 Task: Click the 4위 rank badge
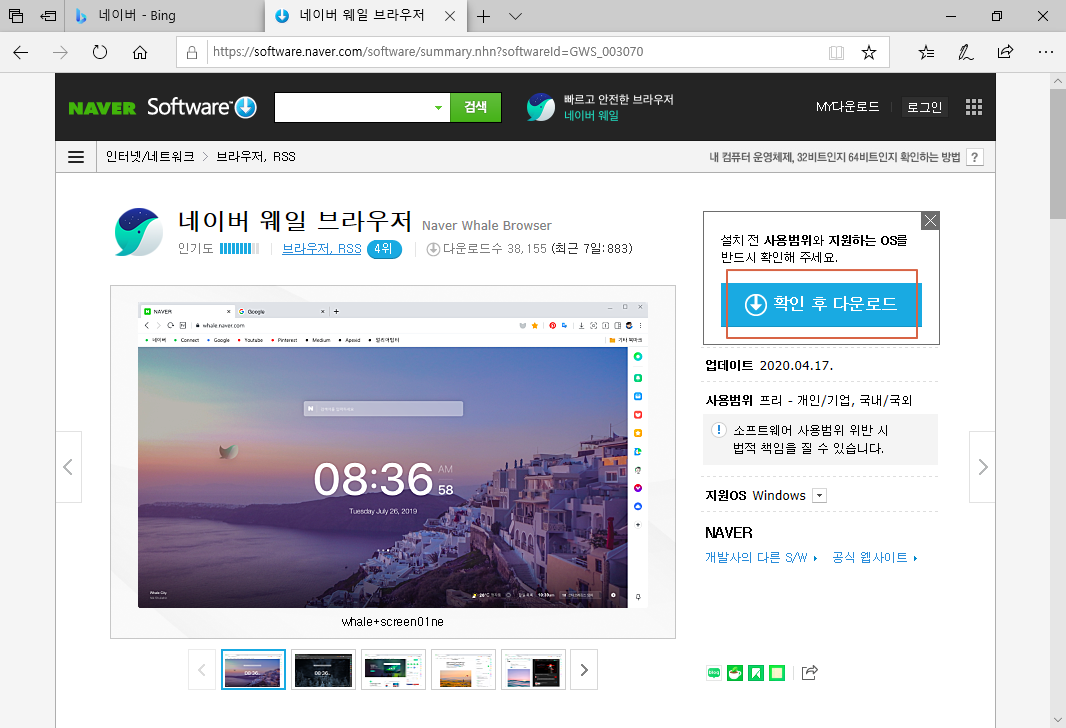(x=384, y=249)
